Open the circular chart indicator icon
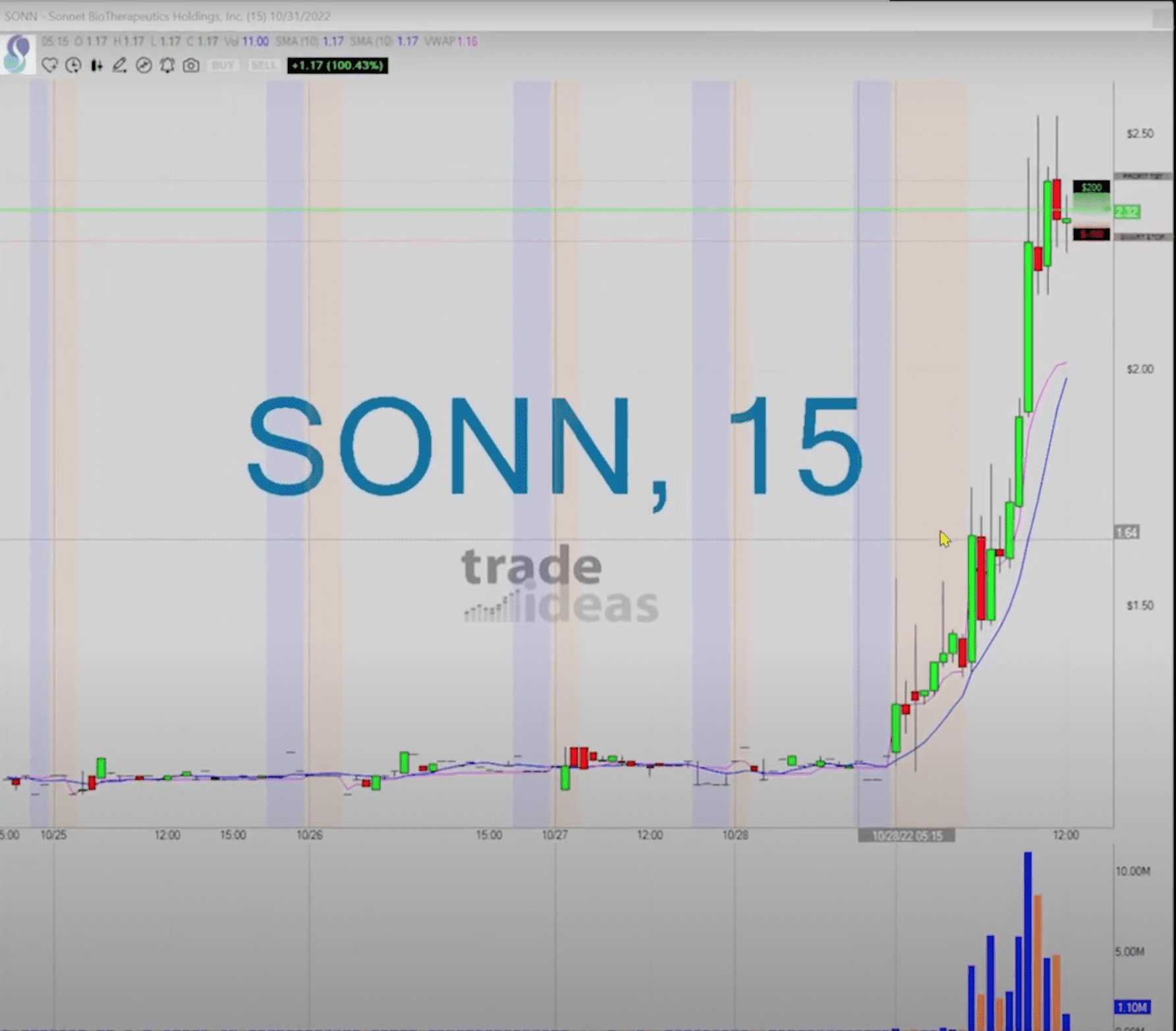This screenshot has width=1176, height=1031. [x=144, y=65]
